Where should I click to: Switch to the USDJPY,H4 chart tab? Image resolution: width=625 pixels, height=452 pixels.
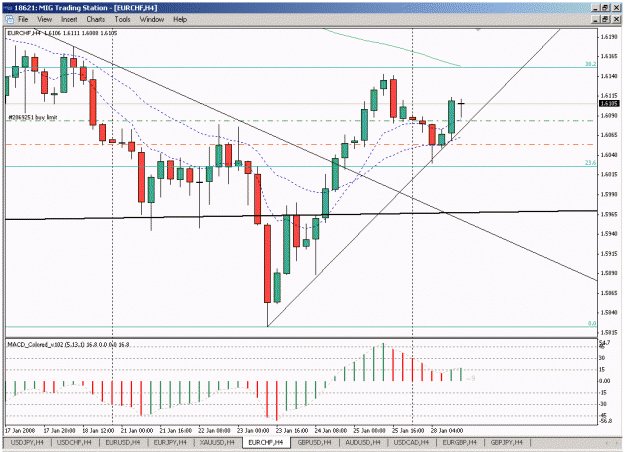(27, 442)
